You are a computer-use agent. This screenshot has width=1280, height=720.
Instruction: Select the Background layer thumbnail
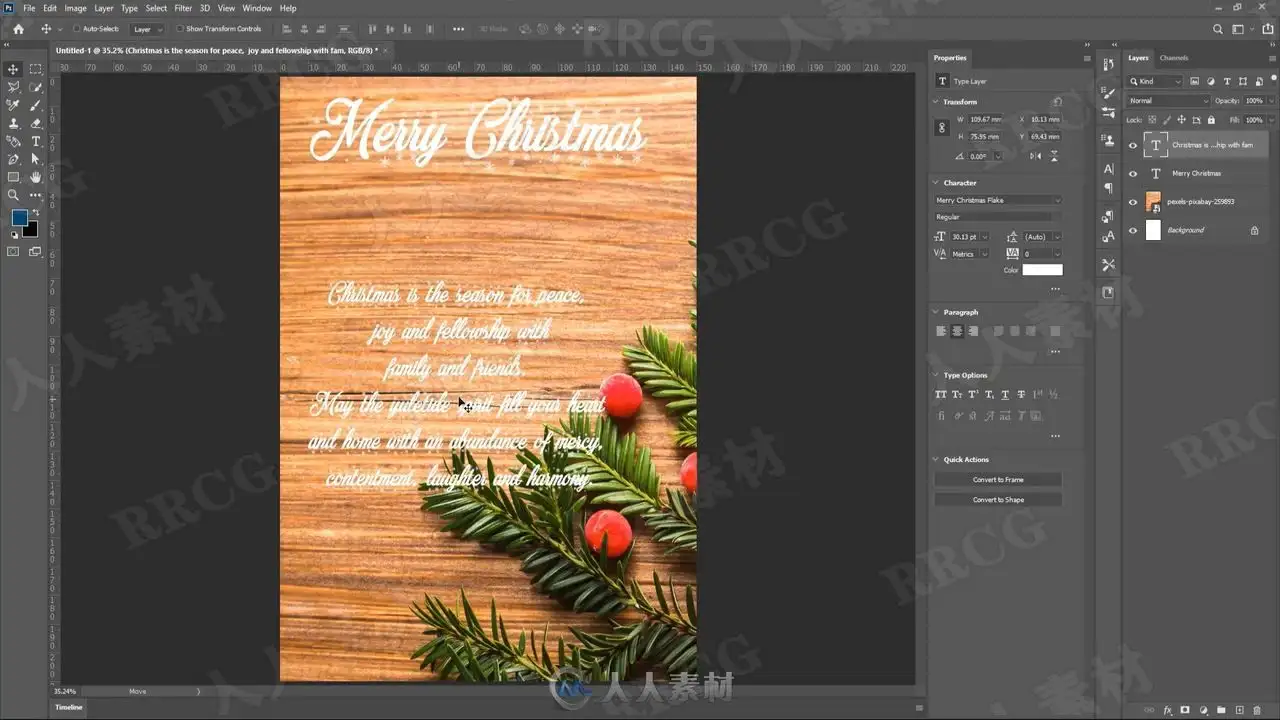click(x=1153, y=230)
